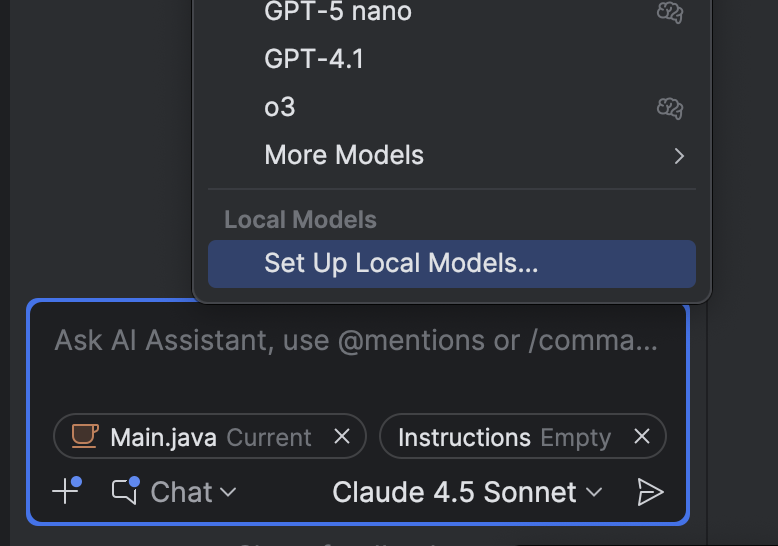Screen dimensions: 778x546
Task: Click Set Up Local Models...
Action: click(401, 263)
